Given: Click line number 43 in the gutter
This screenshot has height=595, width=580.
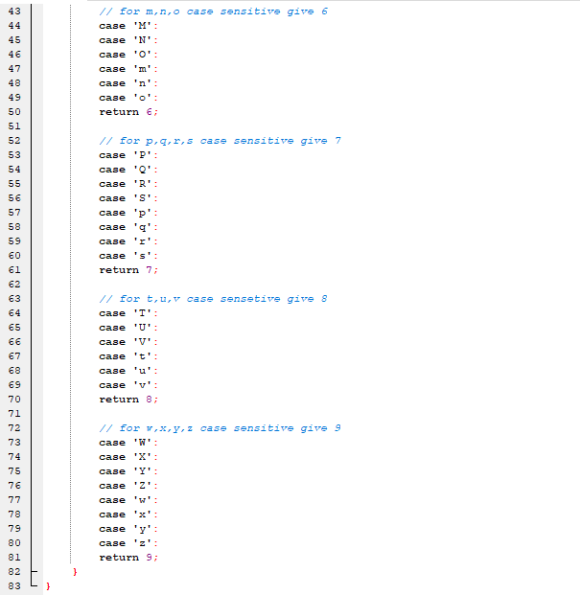Looking at the screenshot, I should [14, 11].
